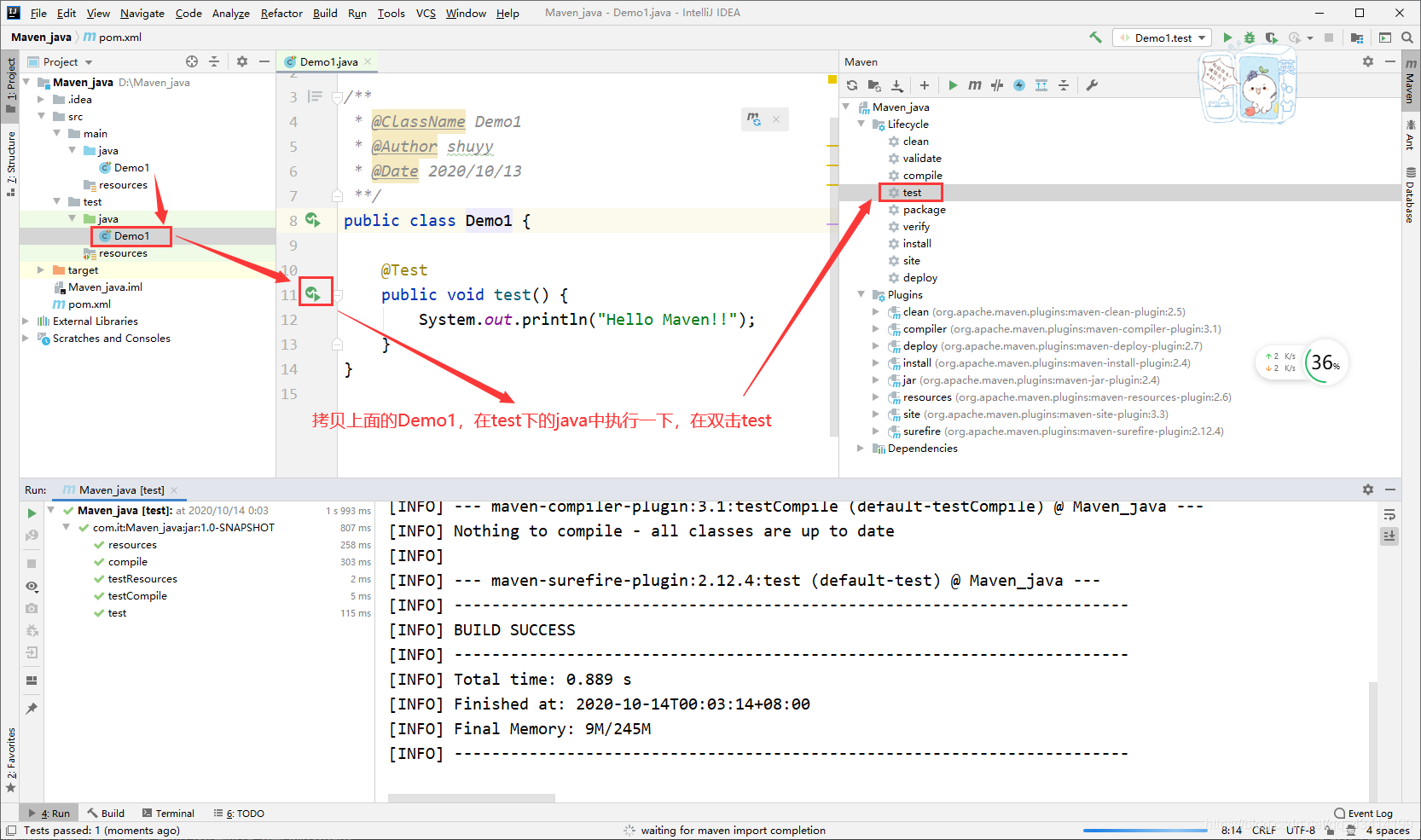Expand the .idea folder
The height and width of the screenshot is (840, 1421).
(x=41, y=100)
